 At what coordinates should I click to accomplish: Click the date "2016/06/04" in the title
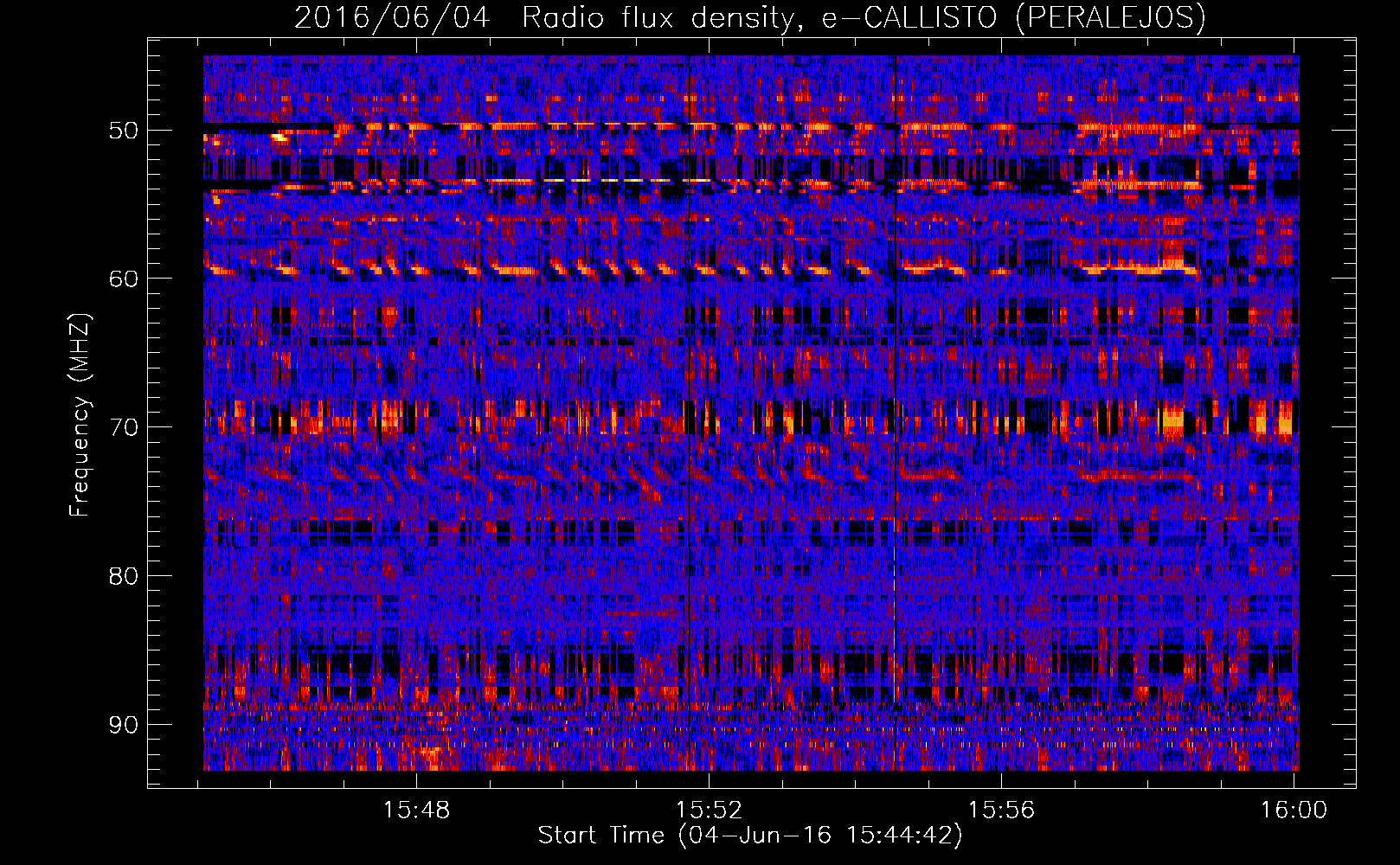click(392, 17)
